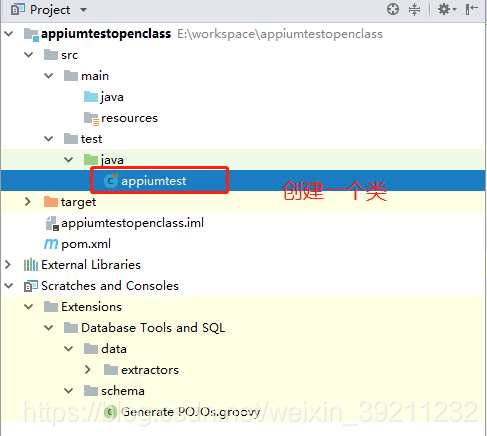Open the Project view dropdown
Image resolution: width=487 pixels, height=436 pixels.
(x=83, y=10)
